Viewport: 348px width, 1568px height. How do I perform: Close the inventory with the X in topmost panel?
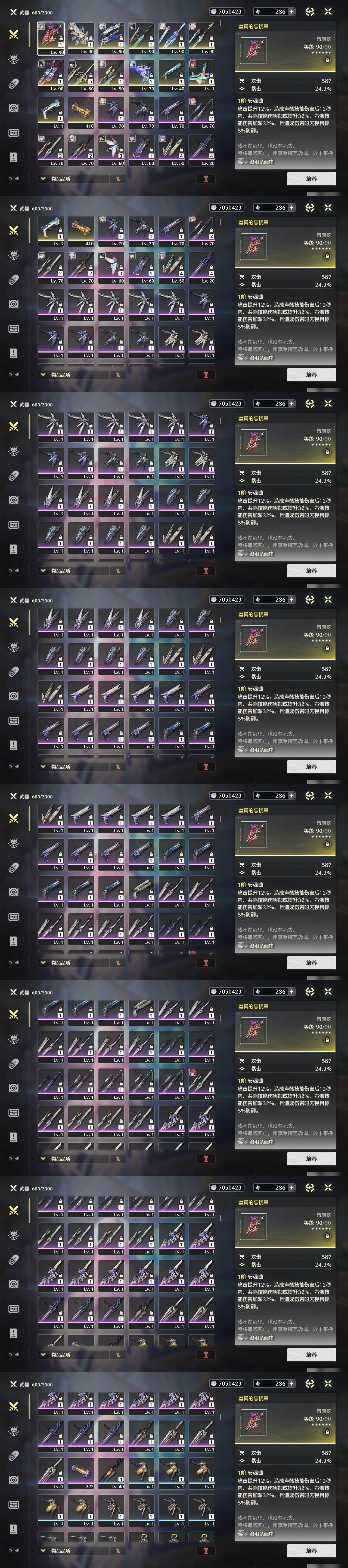tap(328, 11)
